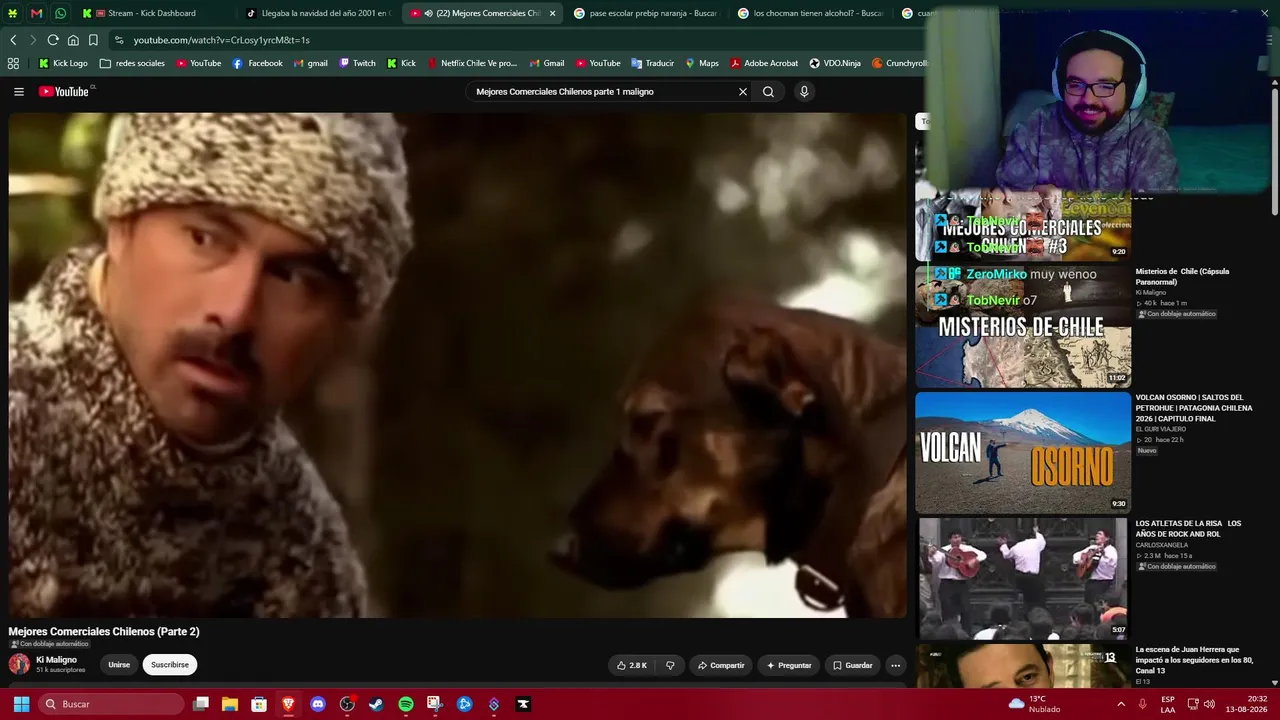Switch to the 'Llegaba la navidad' TikTok tab
Screen dimensions: 1280x720
(x=320, y=13)
